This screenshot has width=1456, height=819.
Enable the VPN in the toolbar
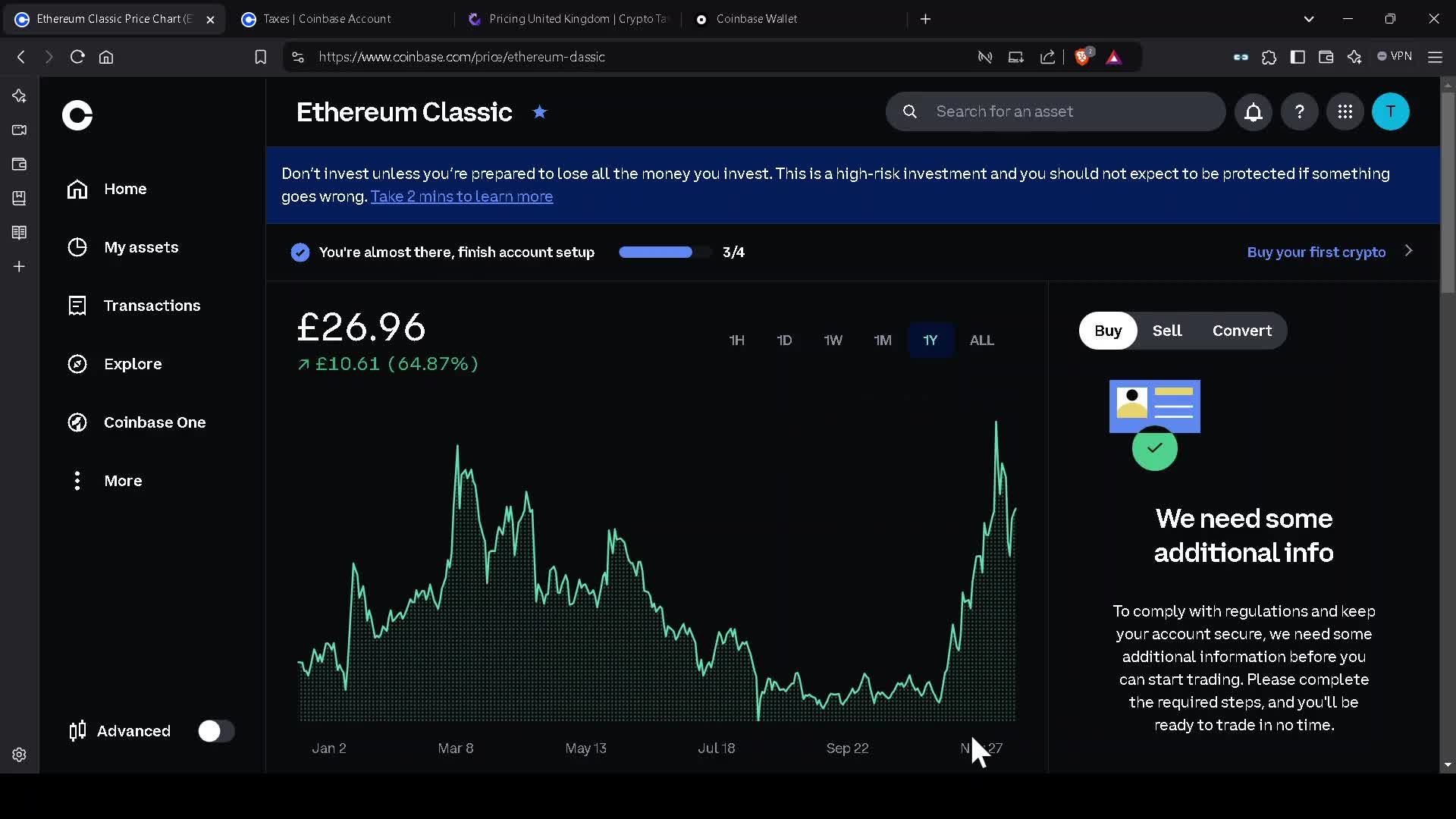coord(1395,56)
